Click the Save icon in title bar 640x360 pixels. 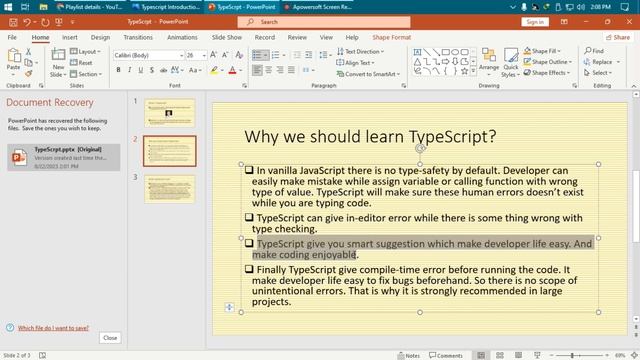click(13, 22)
